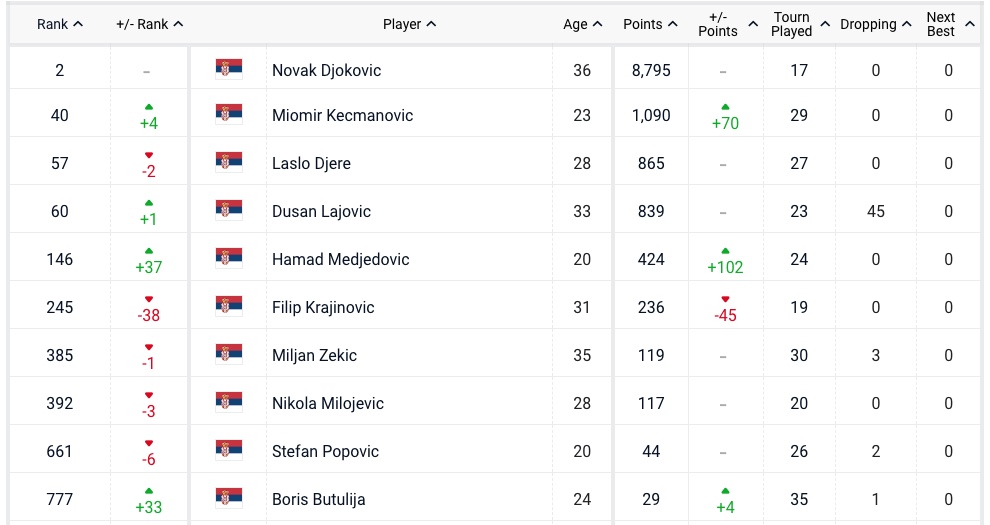Screen dimensions: 990x525
Task: Sort the table by Age
Action: (x=582, y=24)
